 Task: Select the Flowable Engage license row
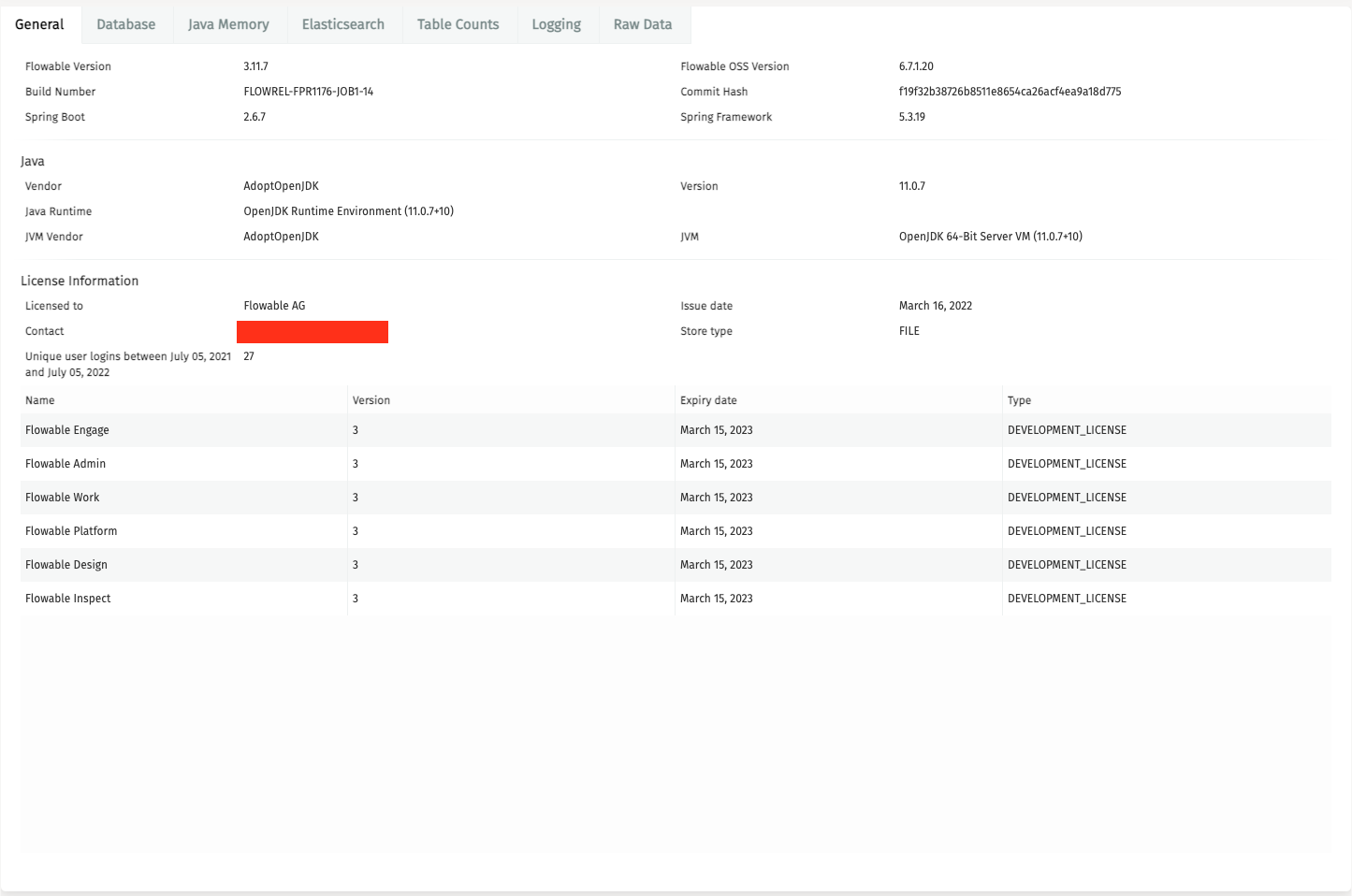point(67,429)
